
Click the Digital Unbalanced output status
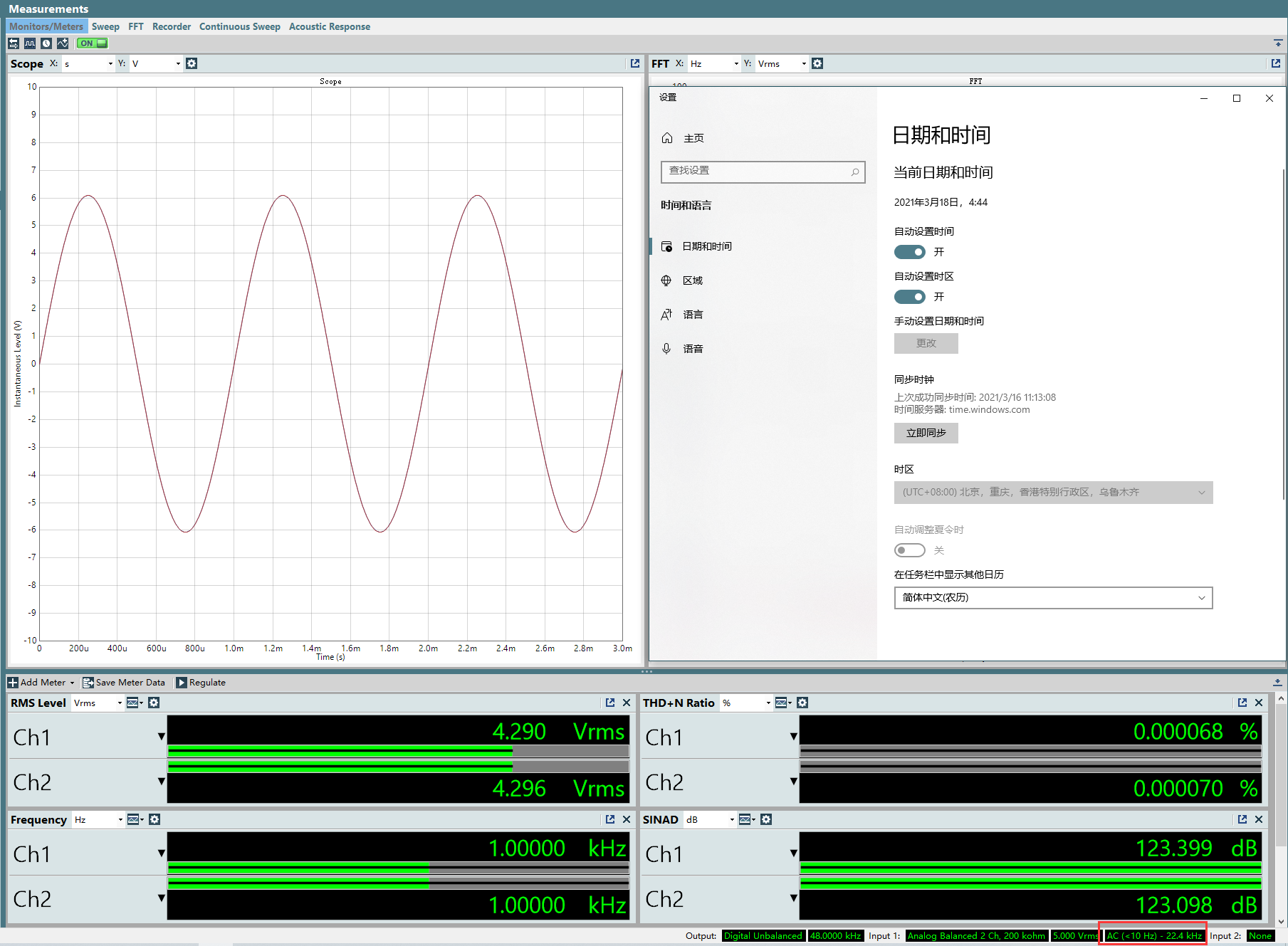(763, 936)
